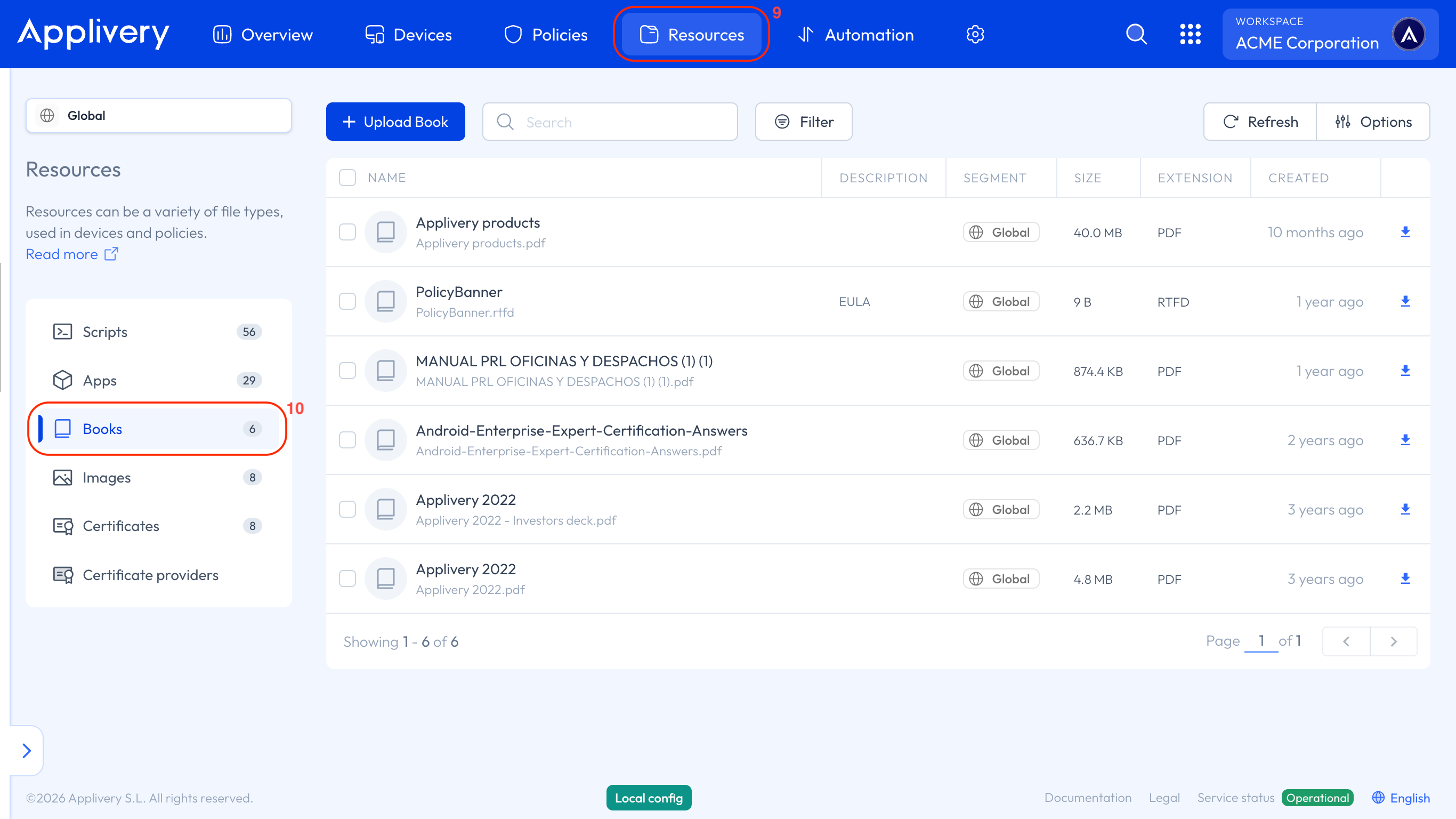Expand the collapsed side panel chevron

pyautogui.click(x=26, y=751)
